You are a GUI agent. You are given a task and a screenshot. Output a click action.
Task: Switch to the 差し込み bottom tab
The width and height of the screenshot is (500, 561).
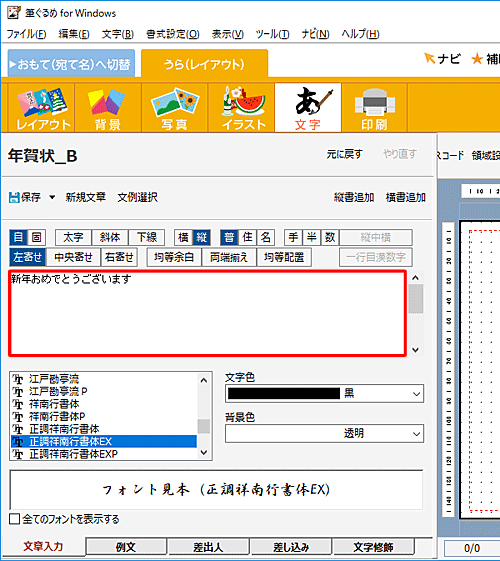click(291, 547)
